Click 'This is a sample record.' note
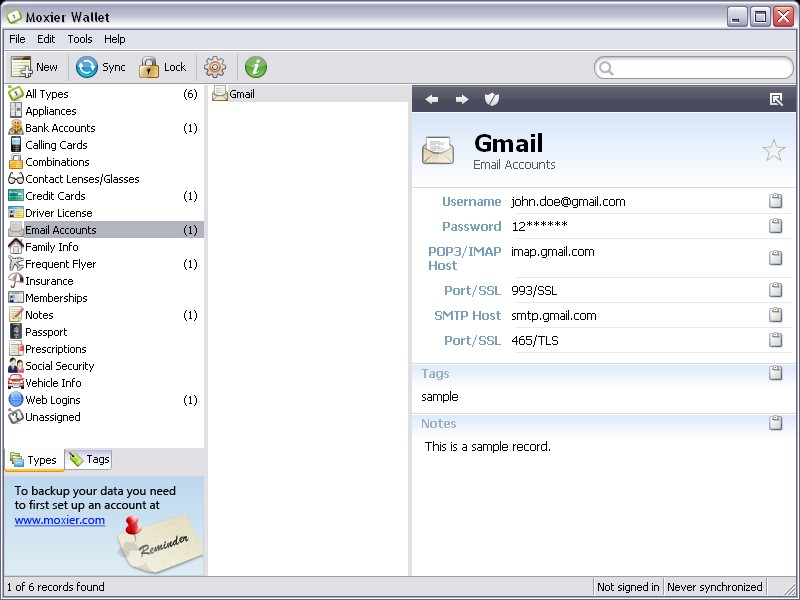 pyautogui.click(x=488, y=446)
